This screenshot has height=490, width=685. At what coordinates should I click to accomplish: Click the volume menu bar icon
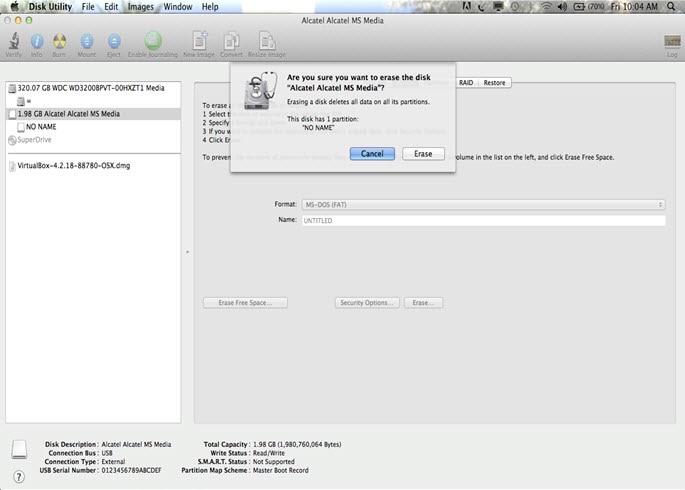pos(562,6)
